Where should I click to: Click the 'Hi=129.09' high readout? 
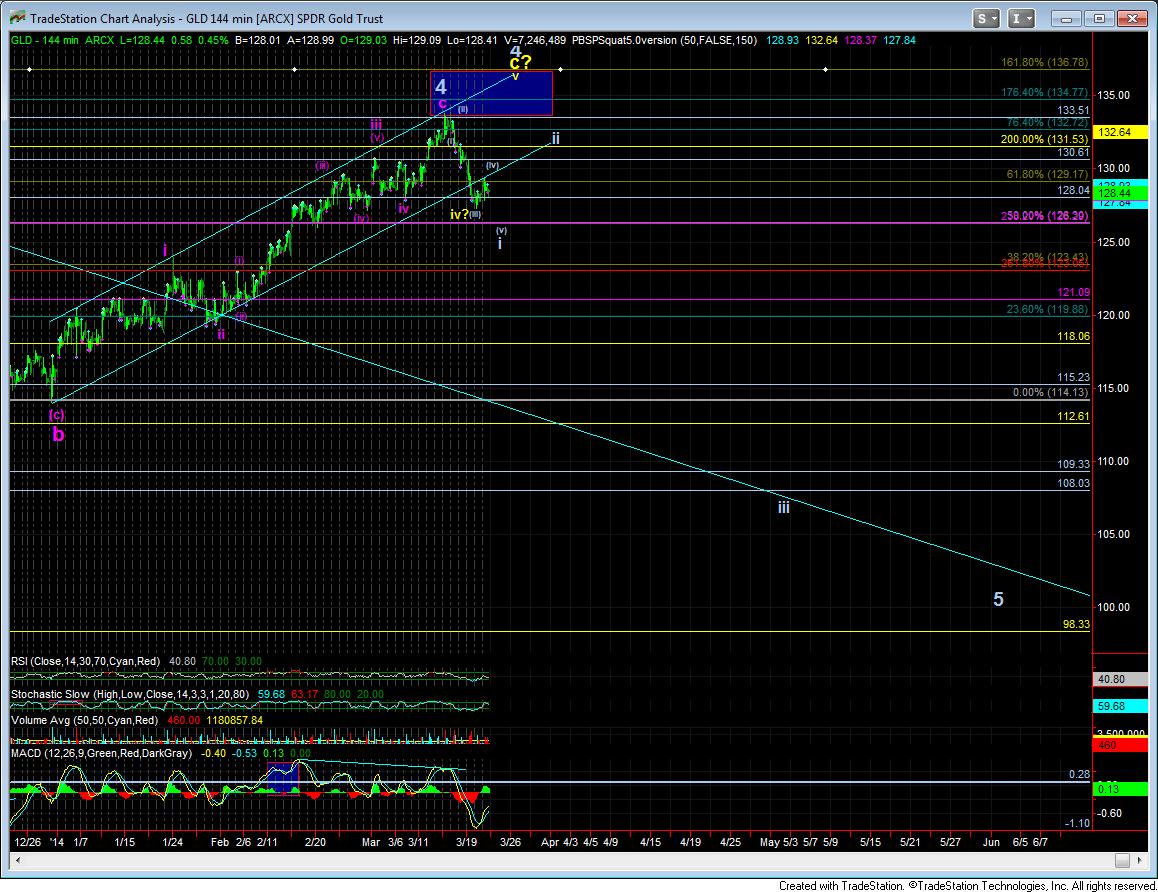click(417, 41)
